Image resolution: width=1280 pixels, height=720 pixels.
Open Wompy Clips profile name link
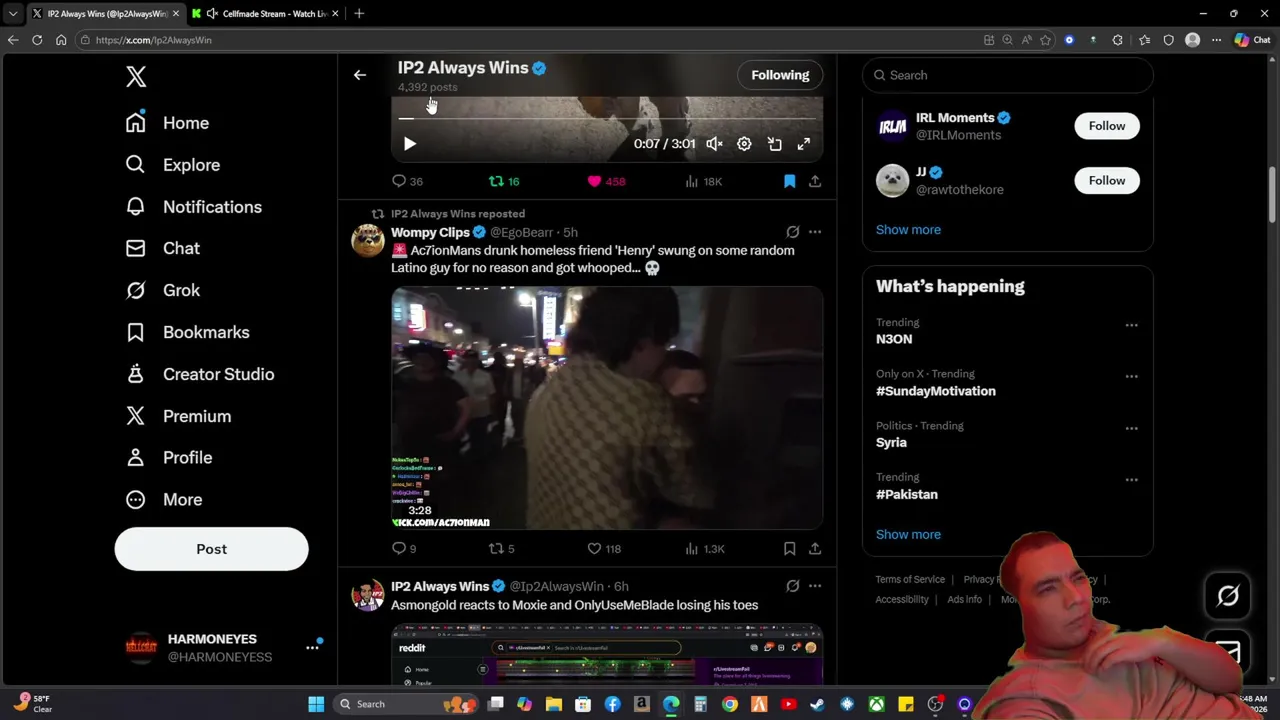[x=430, y=232]
